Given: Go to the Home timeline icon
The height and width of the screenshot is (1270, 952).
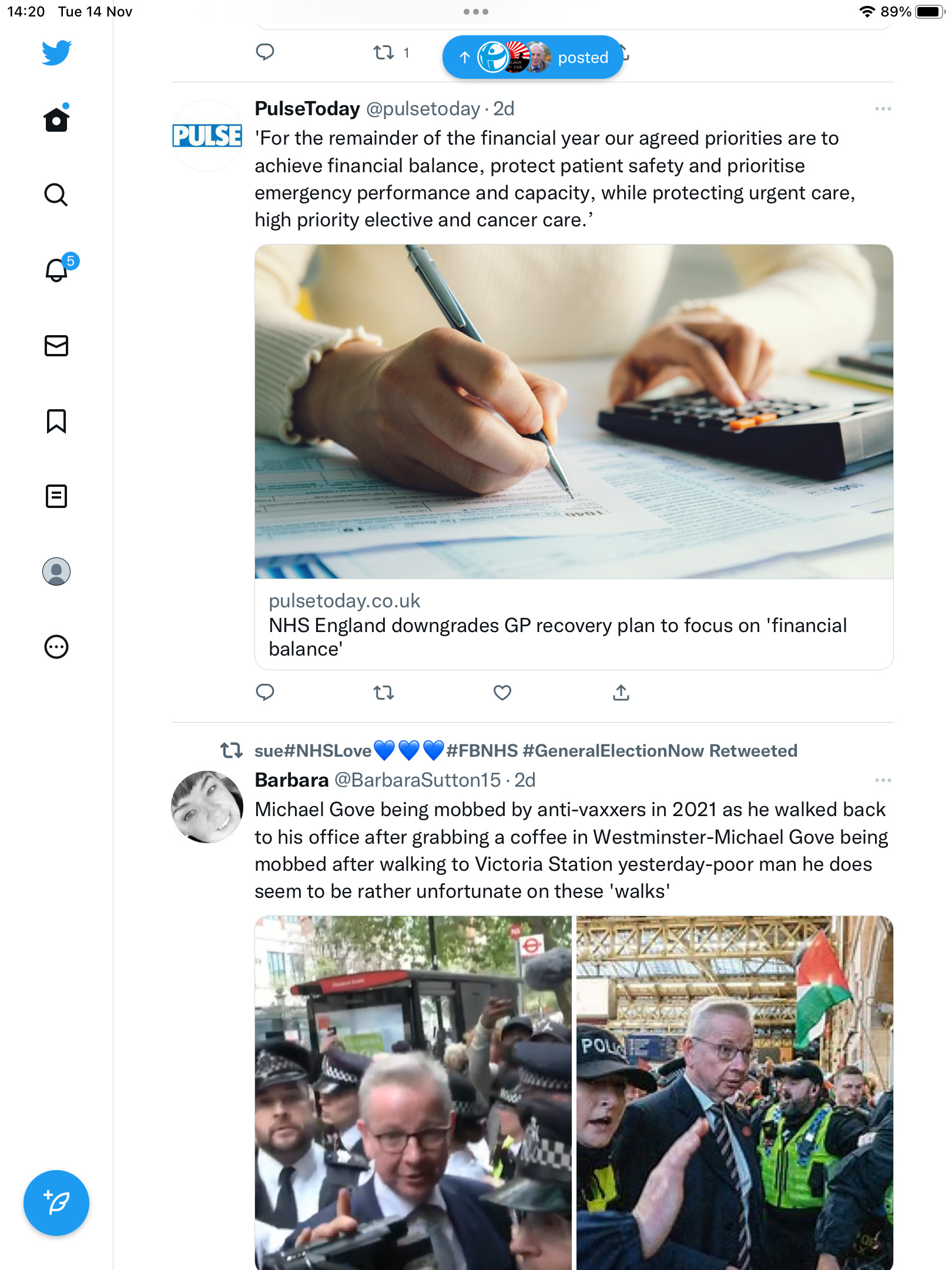Looking at the screenshot, I should click(x=56, y=119).
